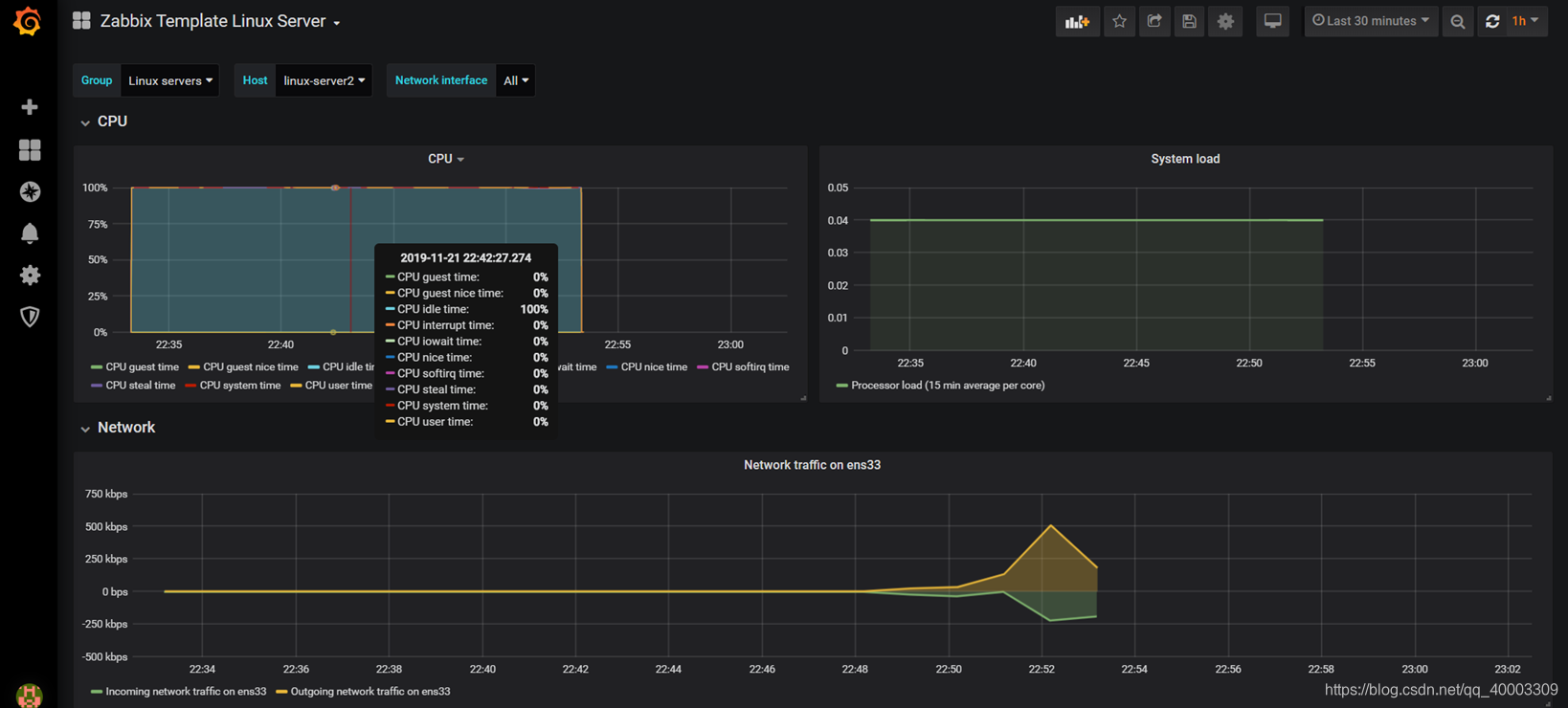Click the user avatar at sidebar bottom

click(x=30, y=695)
